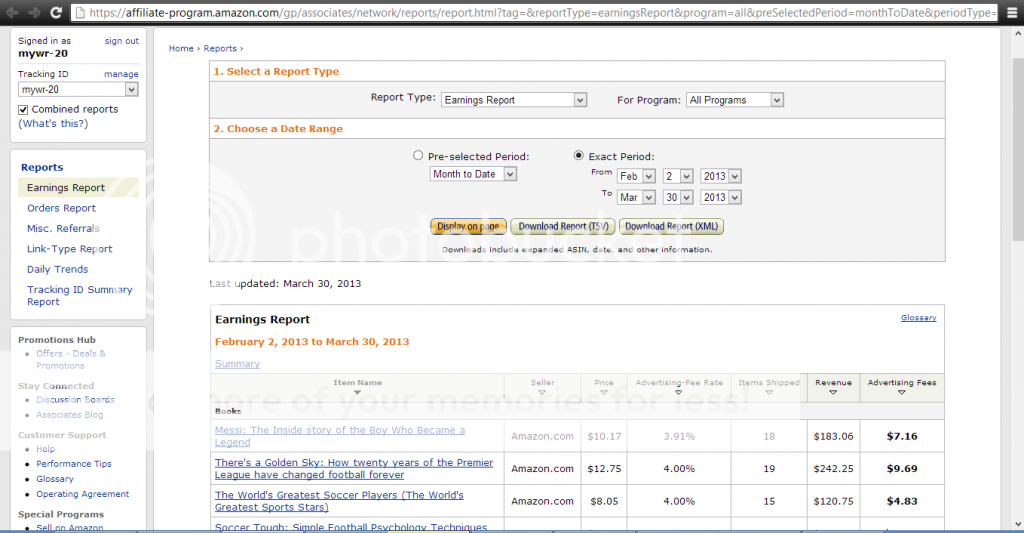This screenshot has width=1024, height=533.
Task: Open Earnings Report in sidebar
Action: [x=66, y=187]
